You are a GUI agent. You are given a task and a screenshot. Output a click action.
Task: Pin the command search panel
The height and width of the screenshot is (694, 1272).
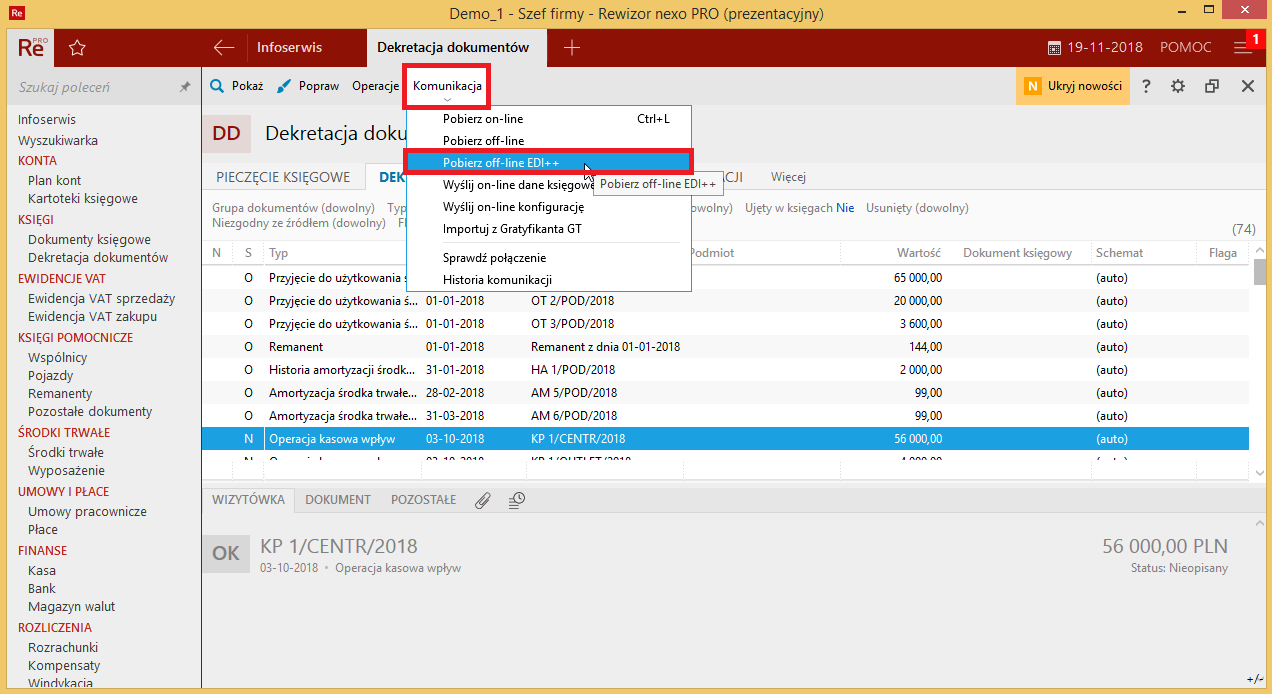point(185,87)
